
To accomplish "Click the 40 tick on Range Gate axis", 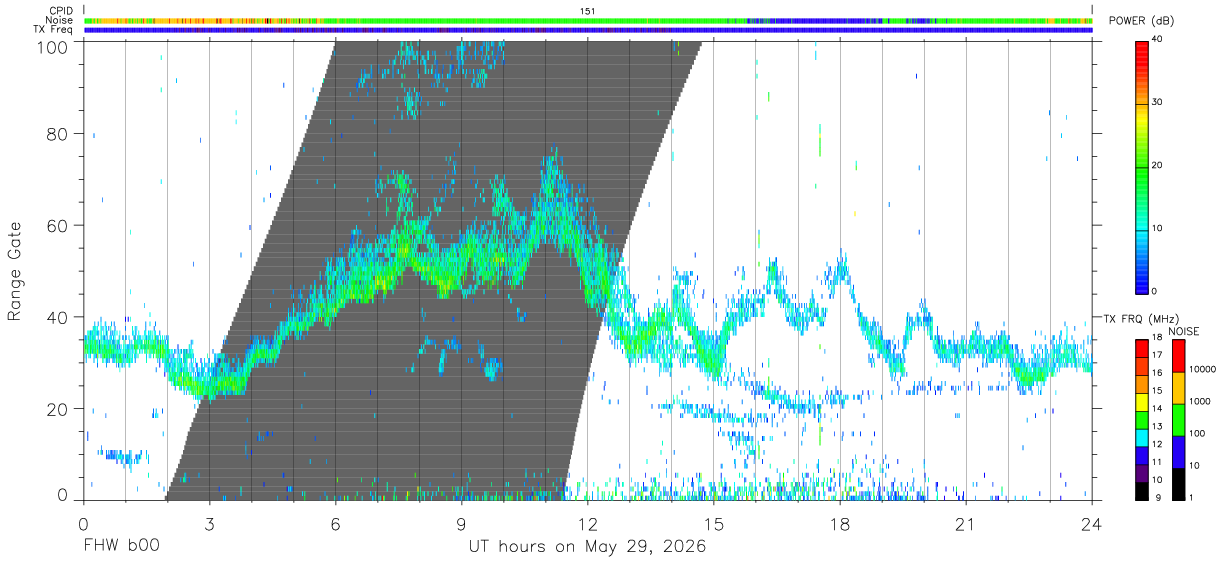I will pos(57,317).
